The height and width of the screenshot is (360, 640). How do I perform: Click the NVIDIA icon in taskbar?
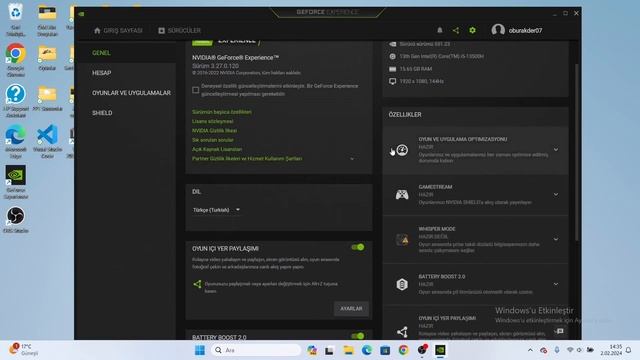coord(440,350)
